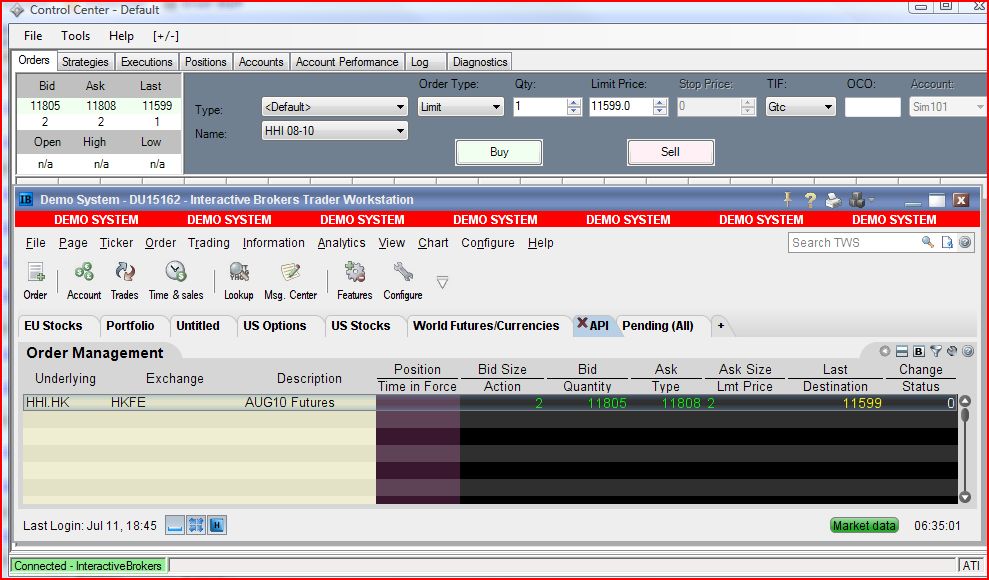Switch to the Diagnostics tab
The height and width of the screenshot is (580, 989).
480,62
